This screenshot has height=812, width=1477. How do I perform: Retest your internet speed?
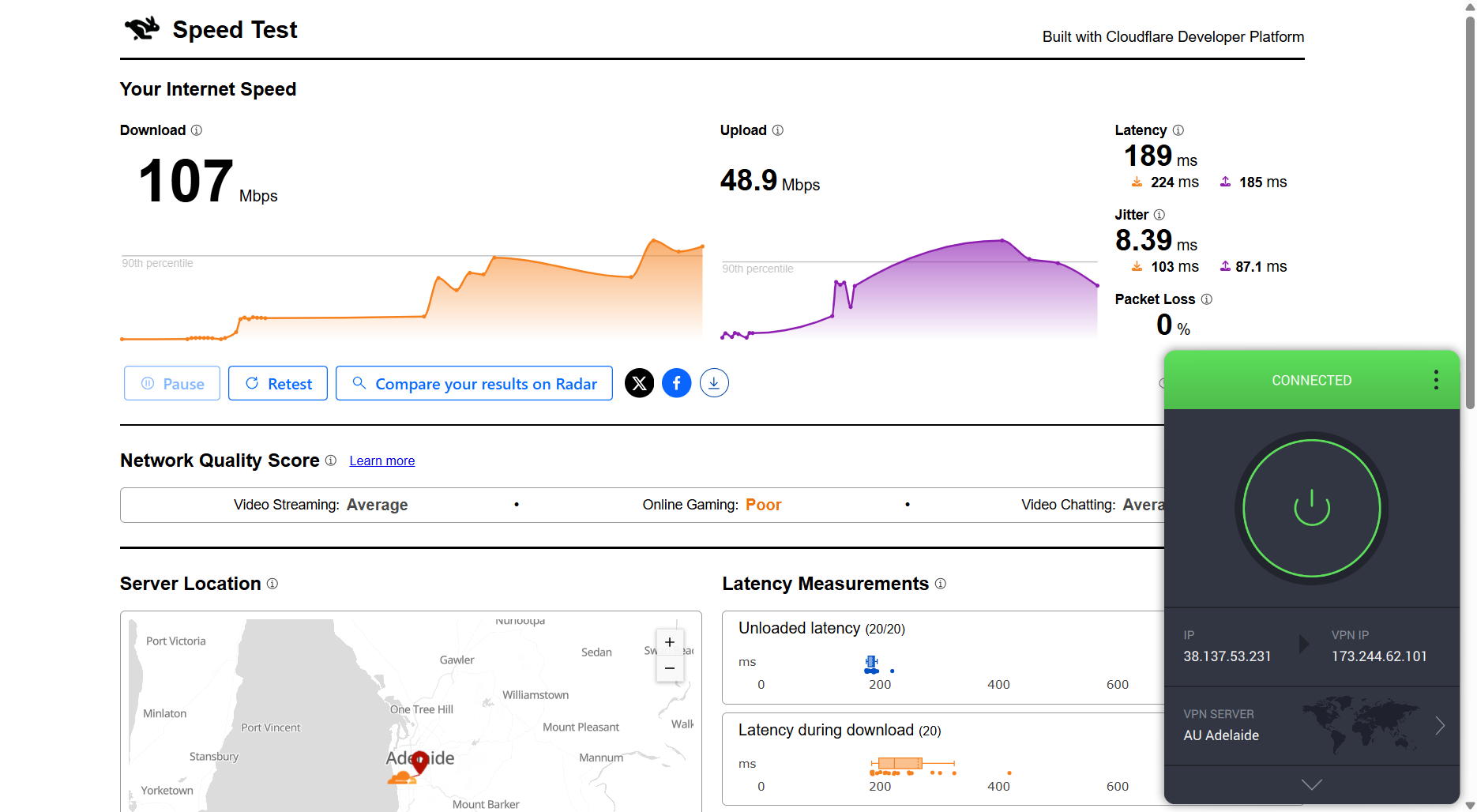click(277, 383)
